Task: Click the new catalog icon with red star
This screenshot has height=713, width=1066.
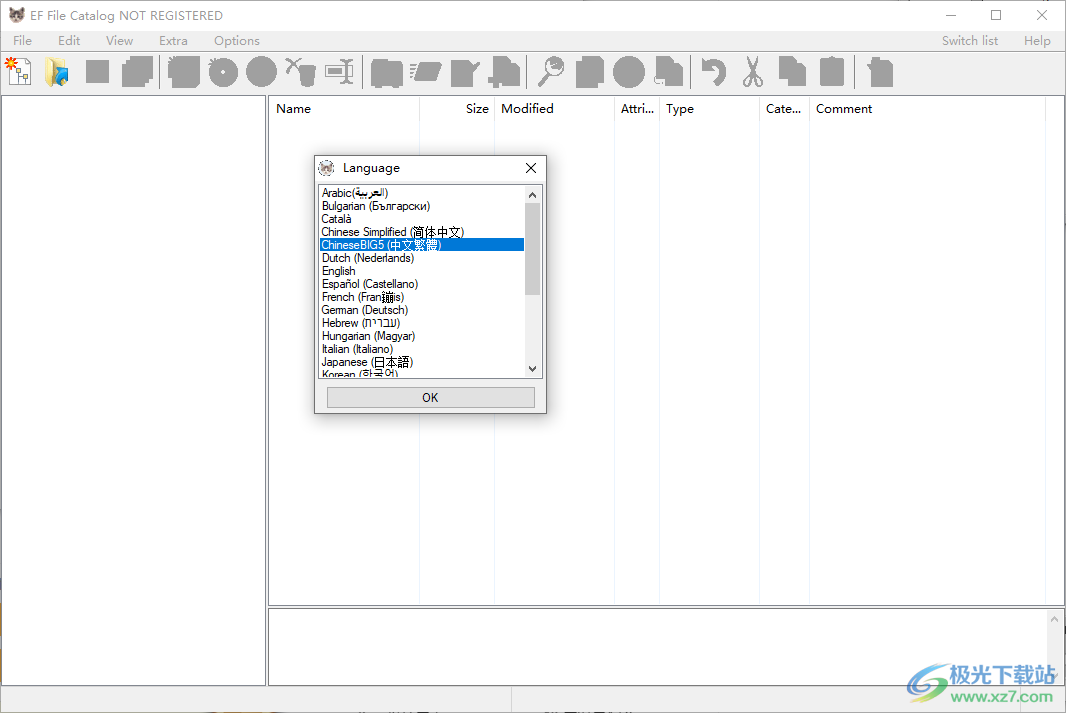Action: point(18,72)
